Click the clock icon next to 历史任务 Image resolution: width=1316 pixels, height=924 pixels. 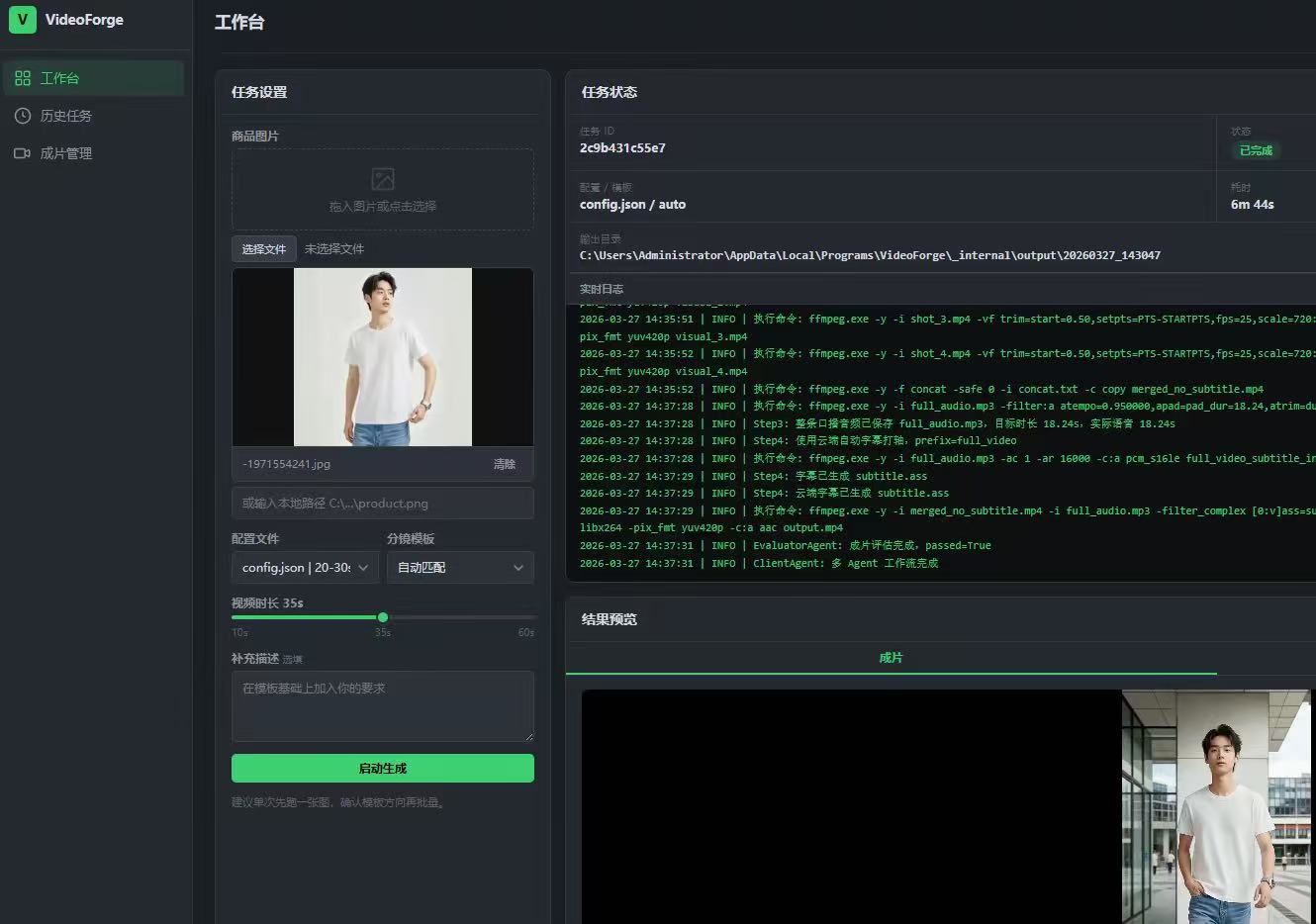click(22, 116)
